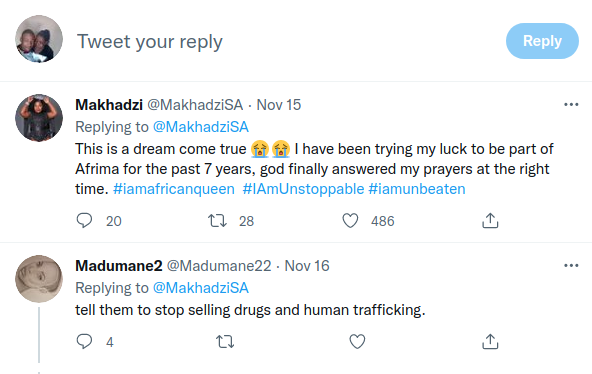This screenshot has width=592, height=374.
Task: Open the #IAmUnstoppable hashtag
Action: click(303, 189)
